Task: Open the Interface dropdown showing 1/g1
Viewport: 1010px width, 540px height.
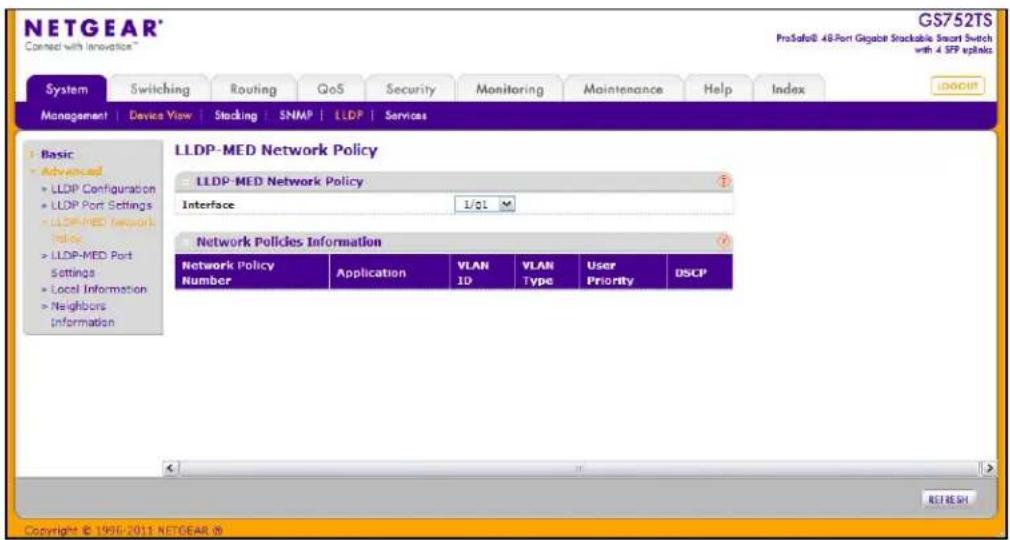Action: pyautogui.click(x=486, y=204)
